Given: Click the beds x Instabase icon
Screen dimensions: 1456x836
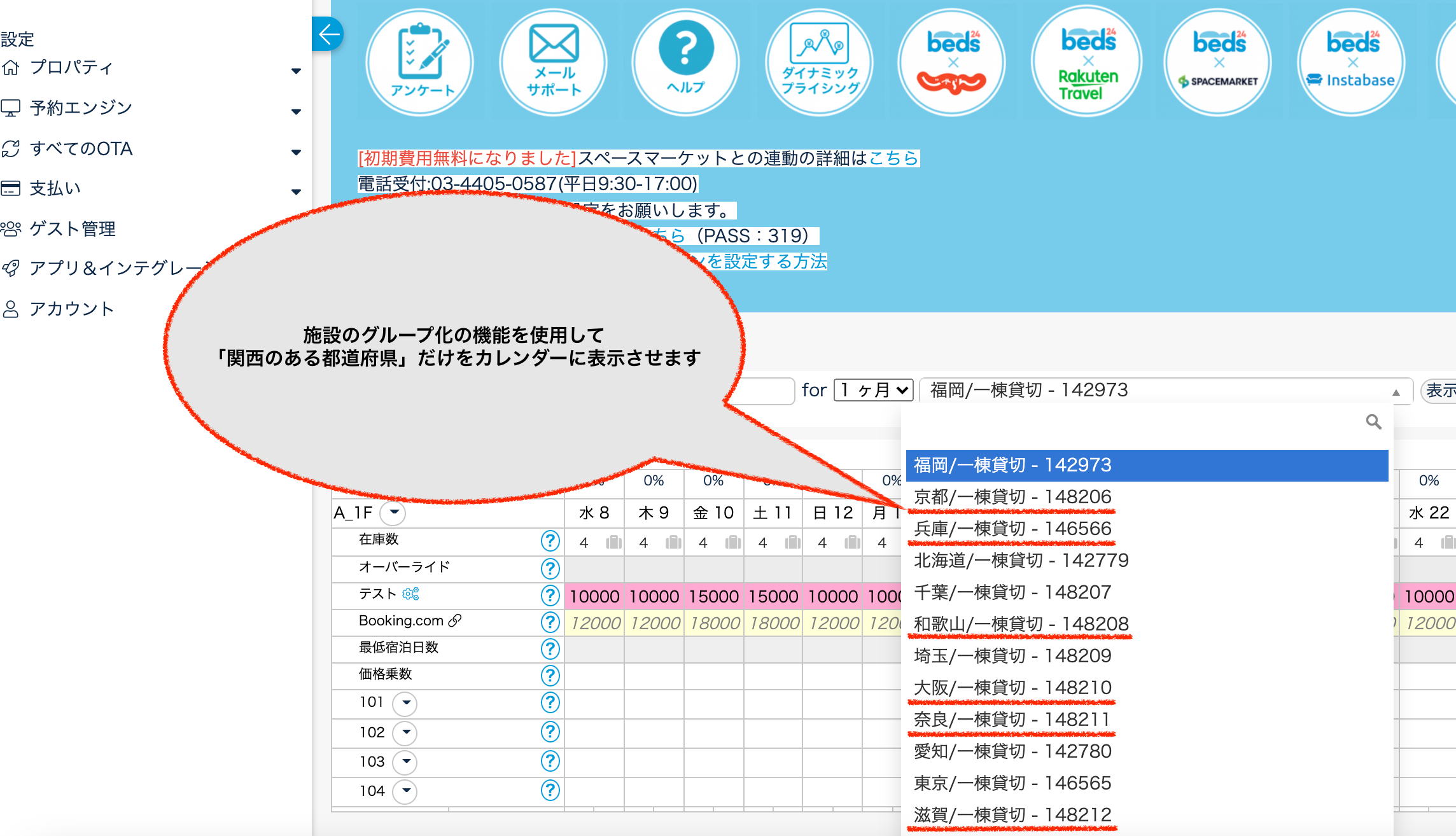Looking at the screenshot, I should pos(1351,62).
